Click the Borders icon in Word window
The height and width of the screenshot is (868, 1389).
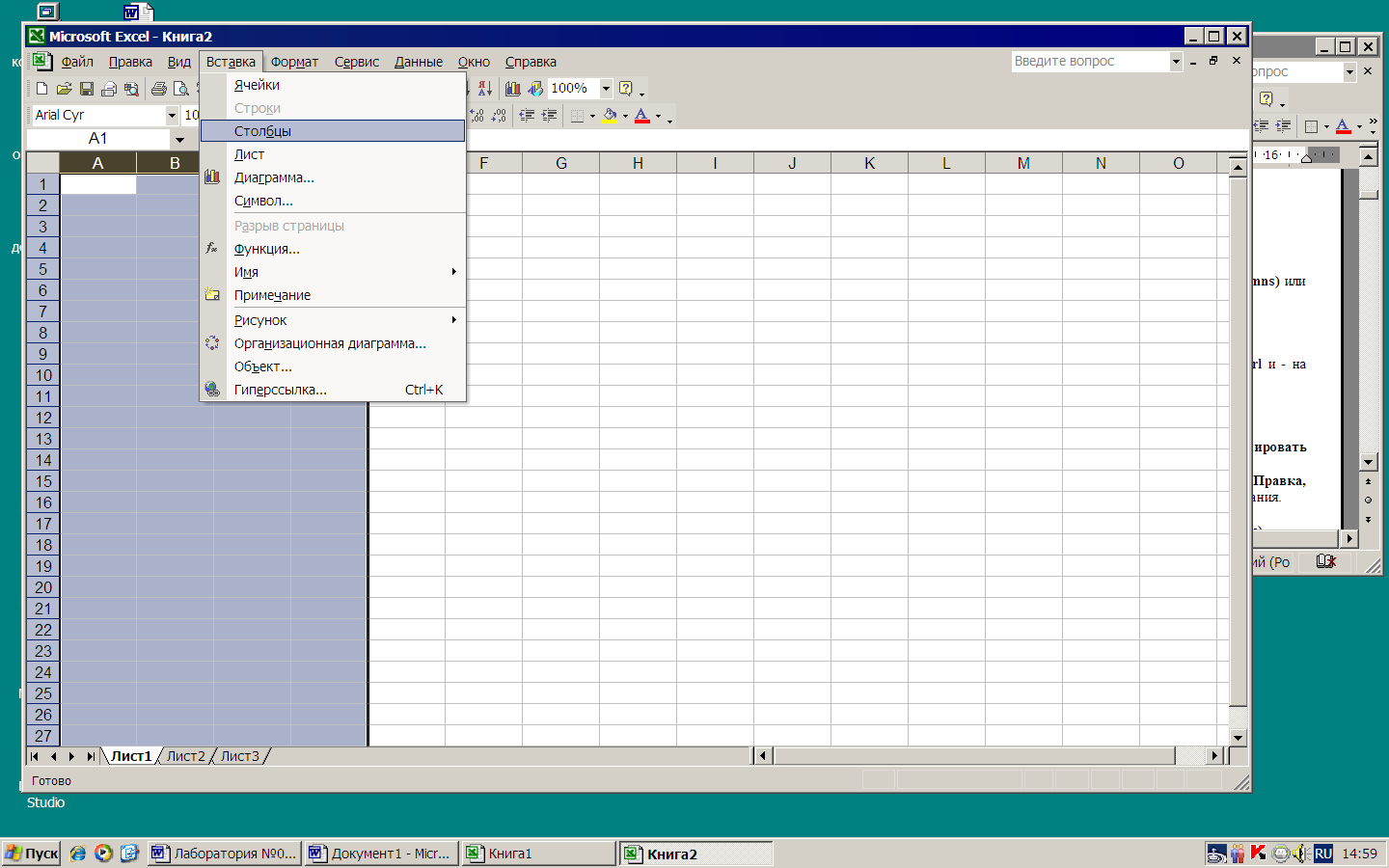(x=1311, y=126)
